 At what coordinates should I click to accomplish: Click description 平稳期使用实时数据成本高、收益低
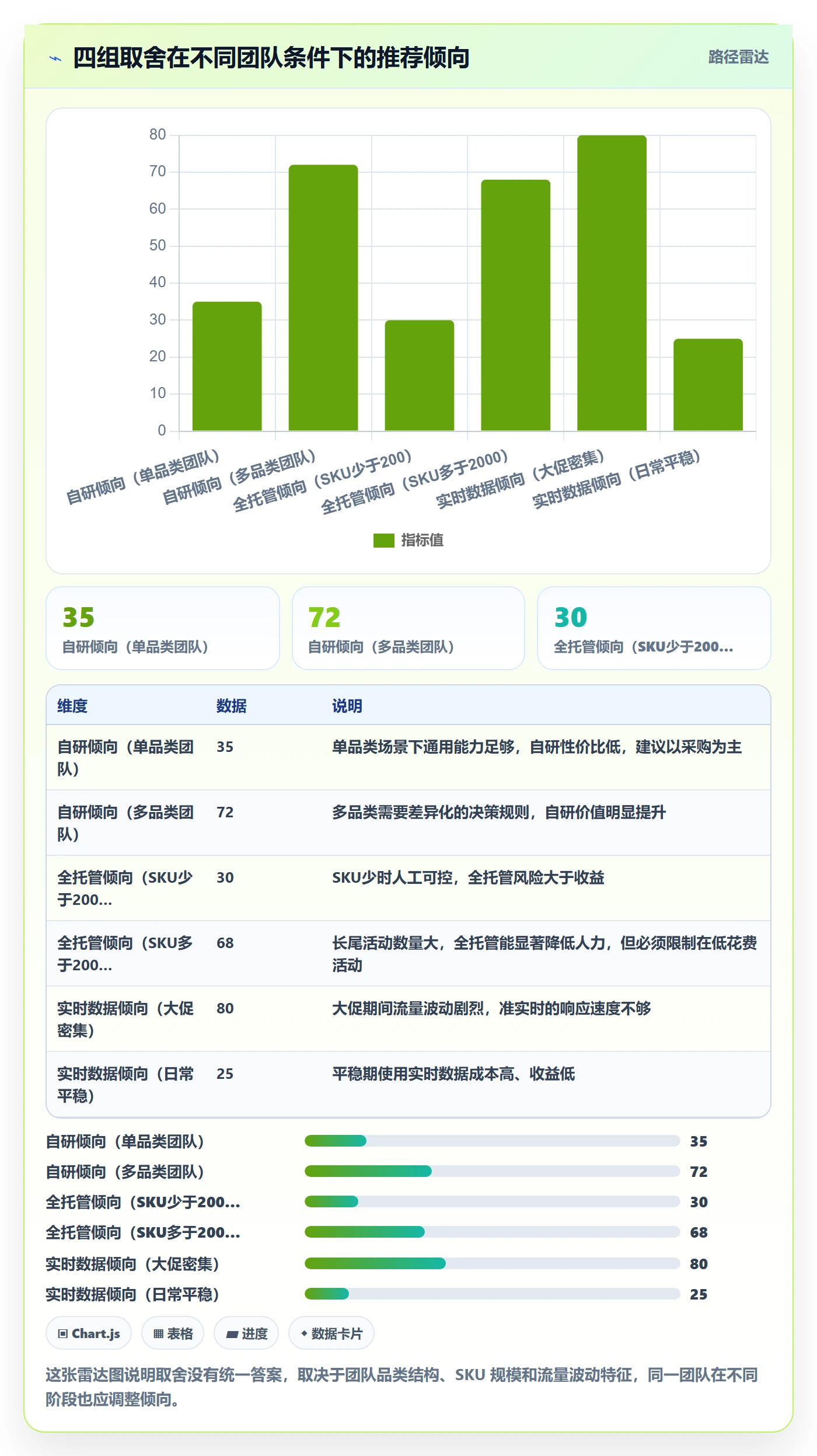coord(453,1074)
